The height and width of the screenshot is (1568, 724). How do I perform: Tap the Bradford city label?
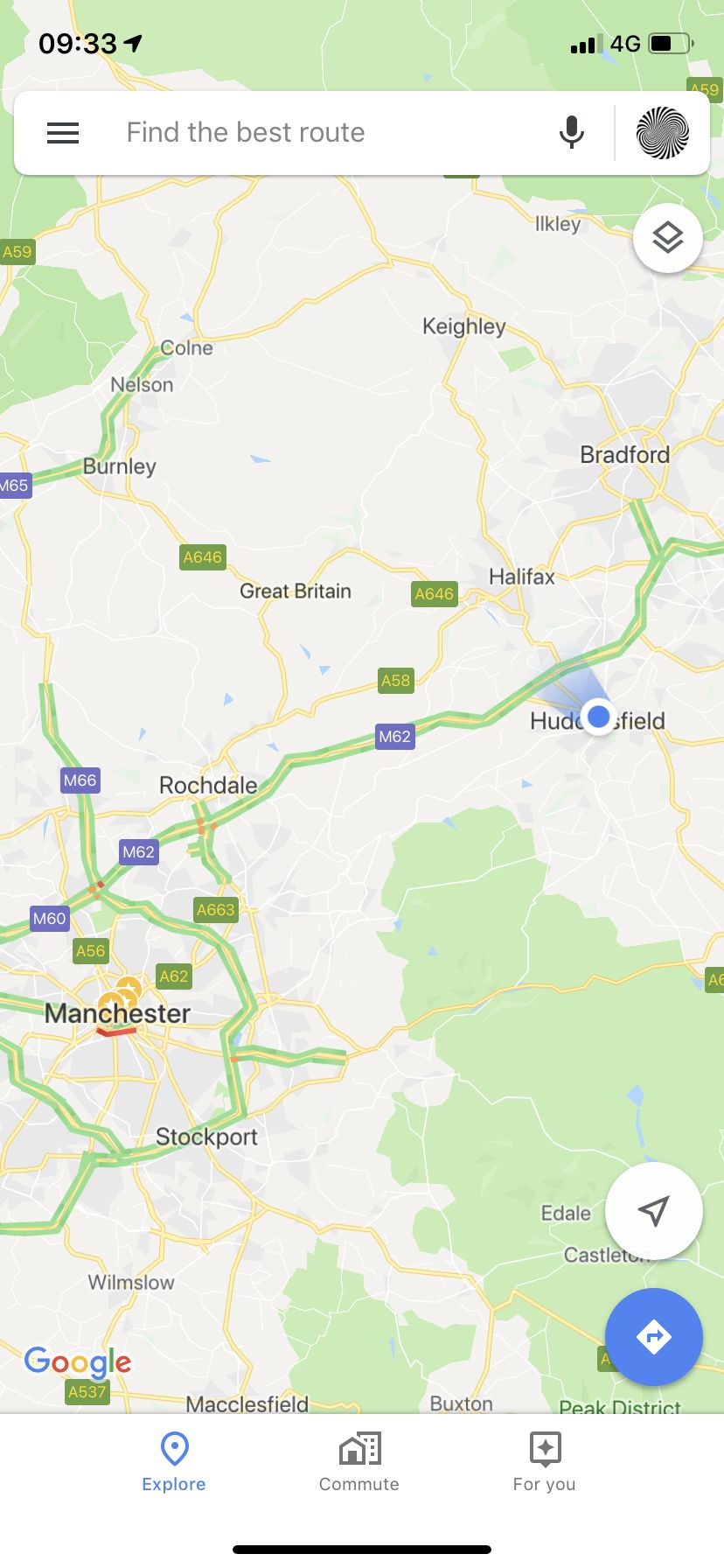pos(625,454)
